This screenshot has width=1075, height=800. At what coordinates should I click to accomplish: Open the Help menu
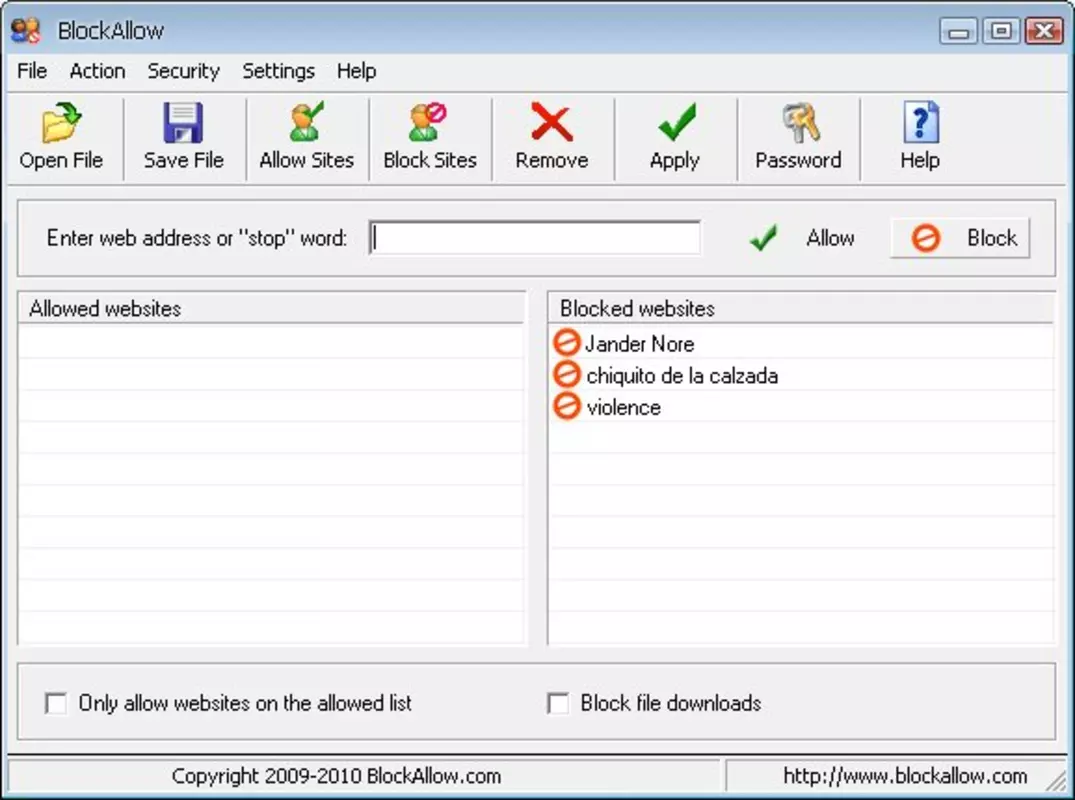click(x=357, y=71)
